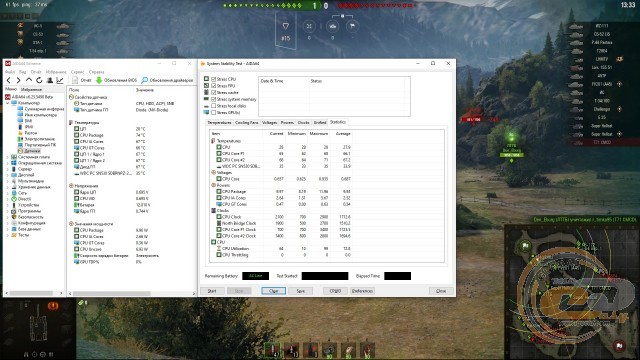640x360 pixels.
Task: Click the Stress local disks icon
Action: pyautogui.click(x=207, y=106)
